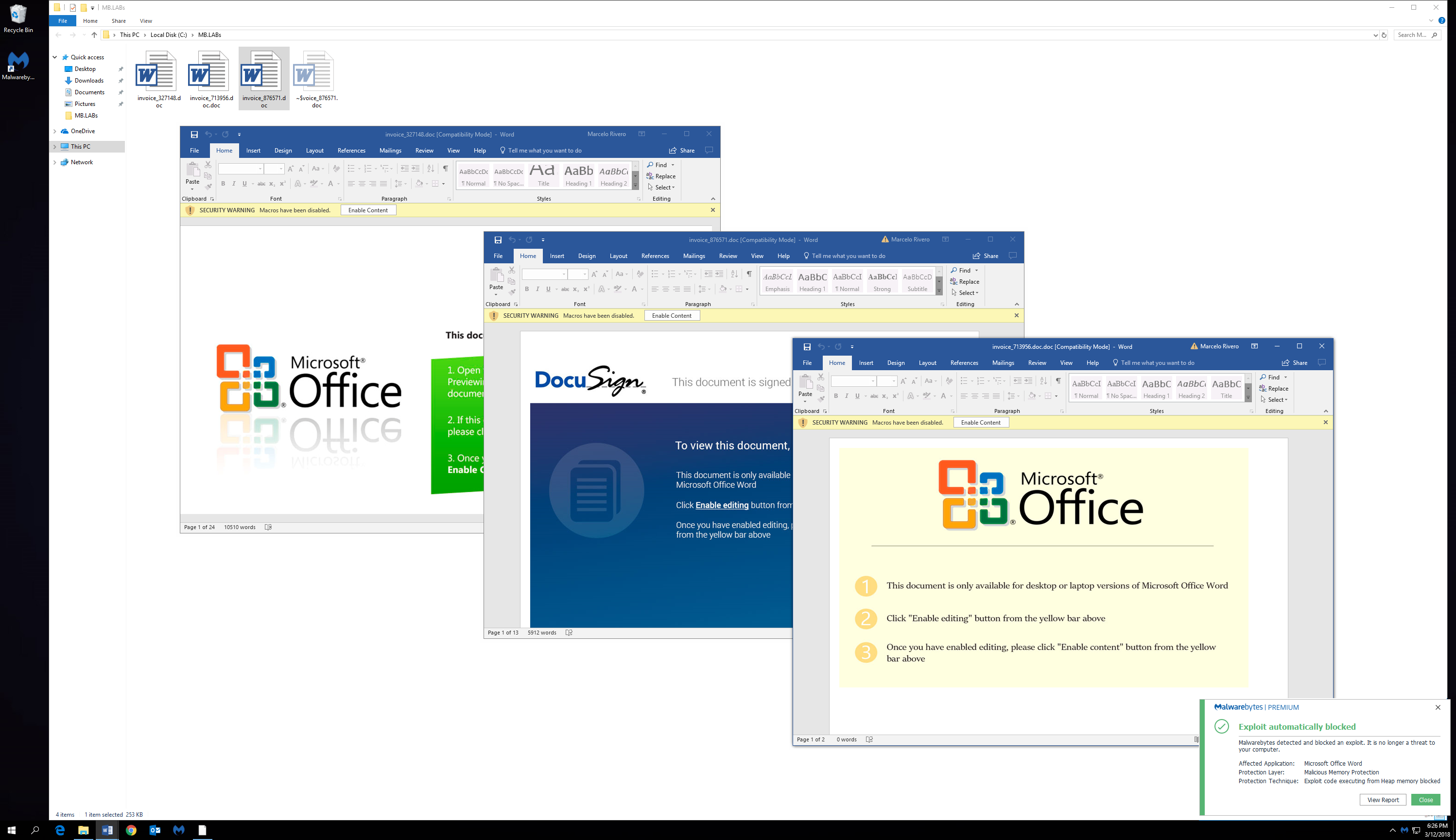Click Replace in the invoice_876571.doc Editing group
Image resolution: width=1456 pixels, height=840 pixels.
pos(964,282)
